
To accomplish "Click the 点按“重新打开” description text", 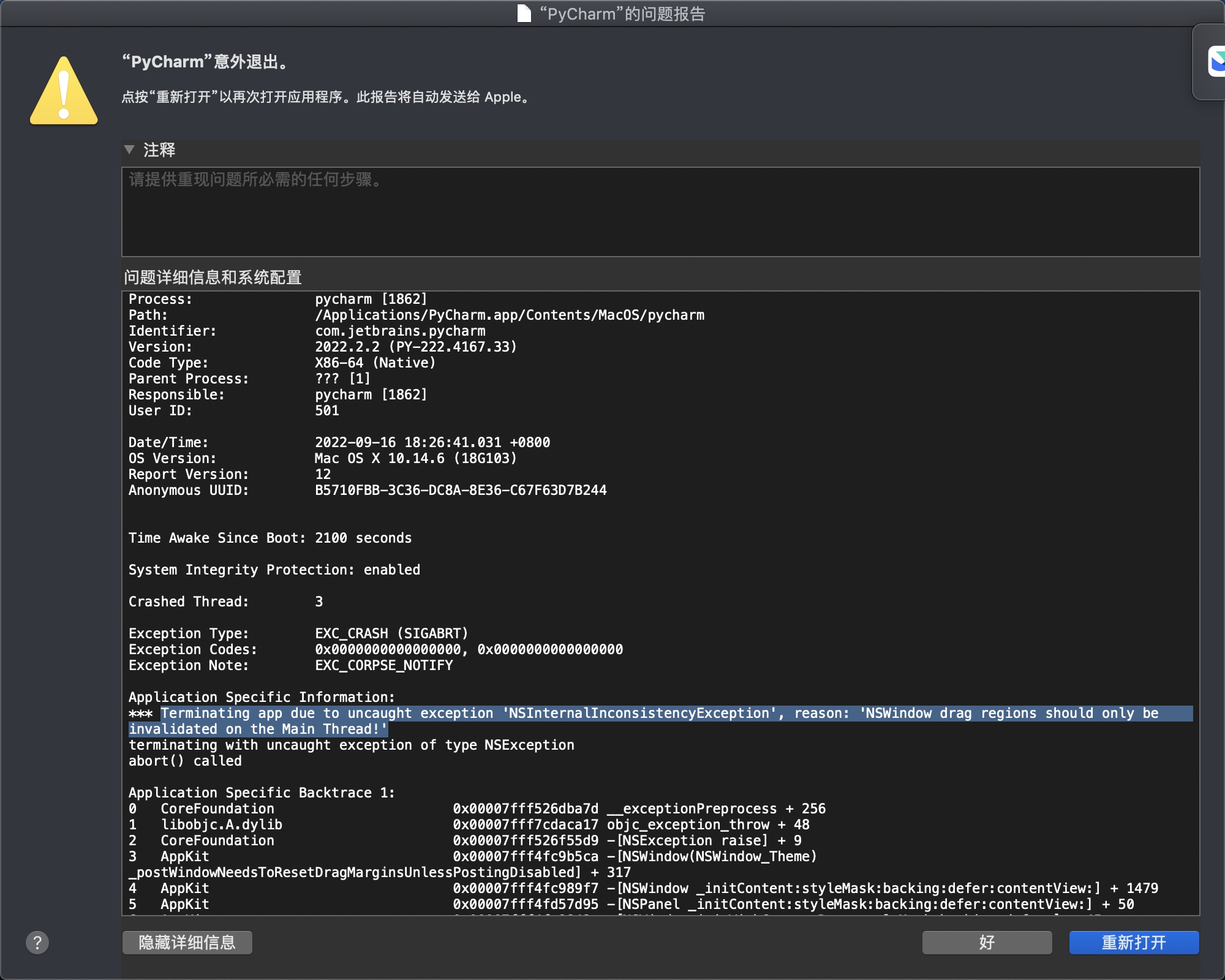I will click(326, 97).
